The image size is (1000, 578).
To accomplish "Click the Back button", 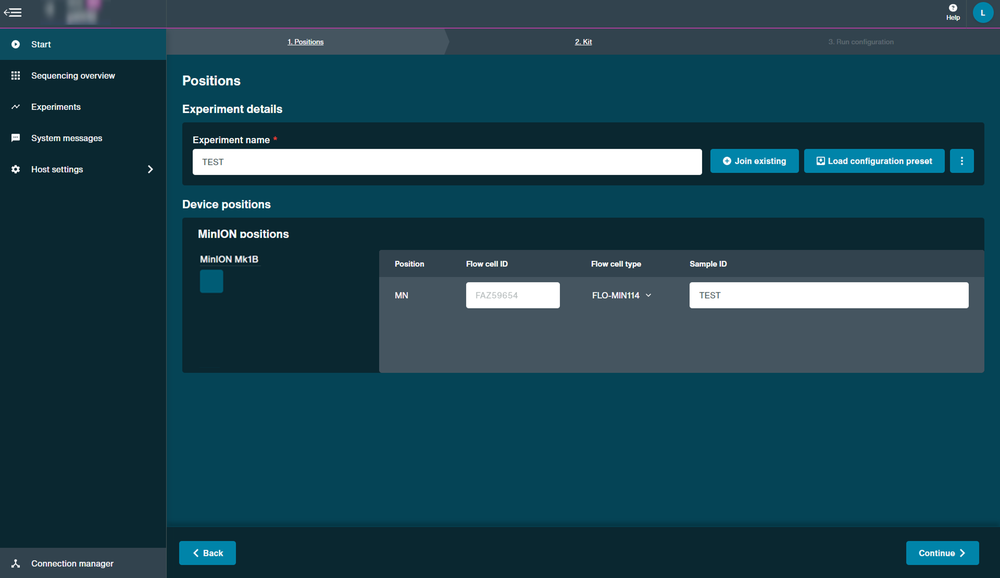I will point(207,553).
